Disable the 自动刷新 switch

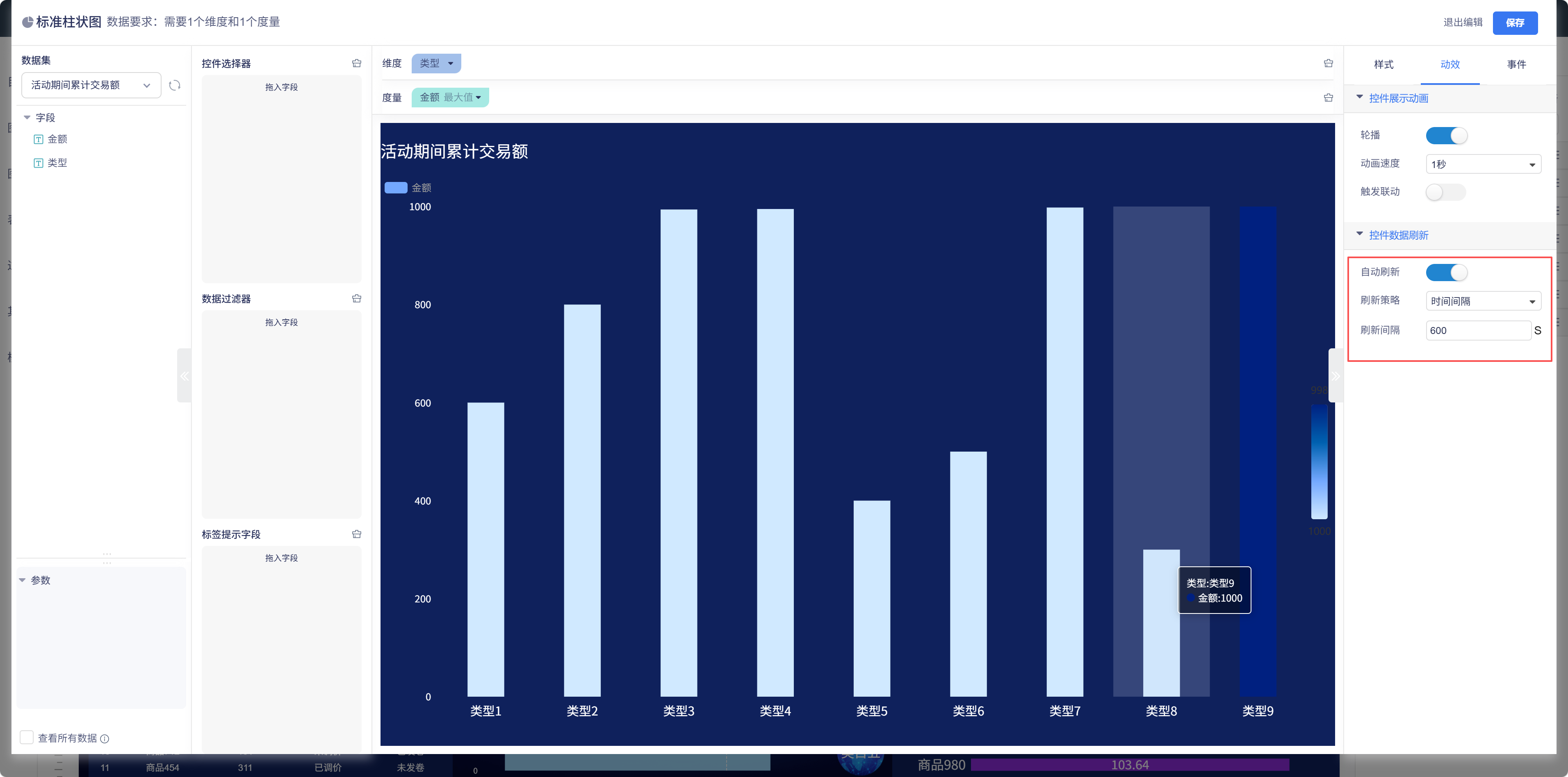1446,272
